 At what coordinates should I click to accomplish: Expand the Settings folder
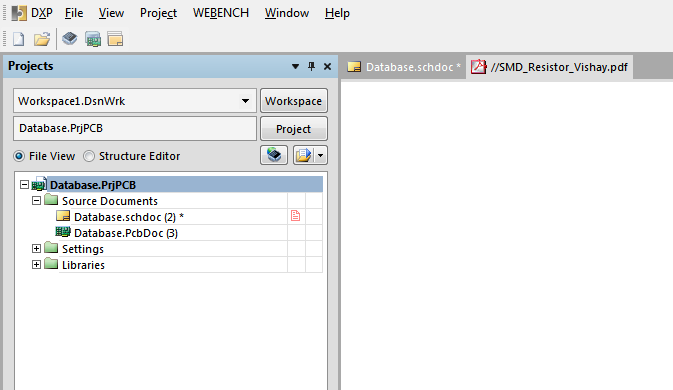click(x=36, y=249)
